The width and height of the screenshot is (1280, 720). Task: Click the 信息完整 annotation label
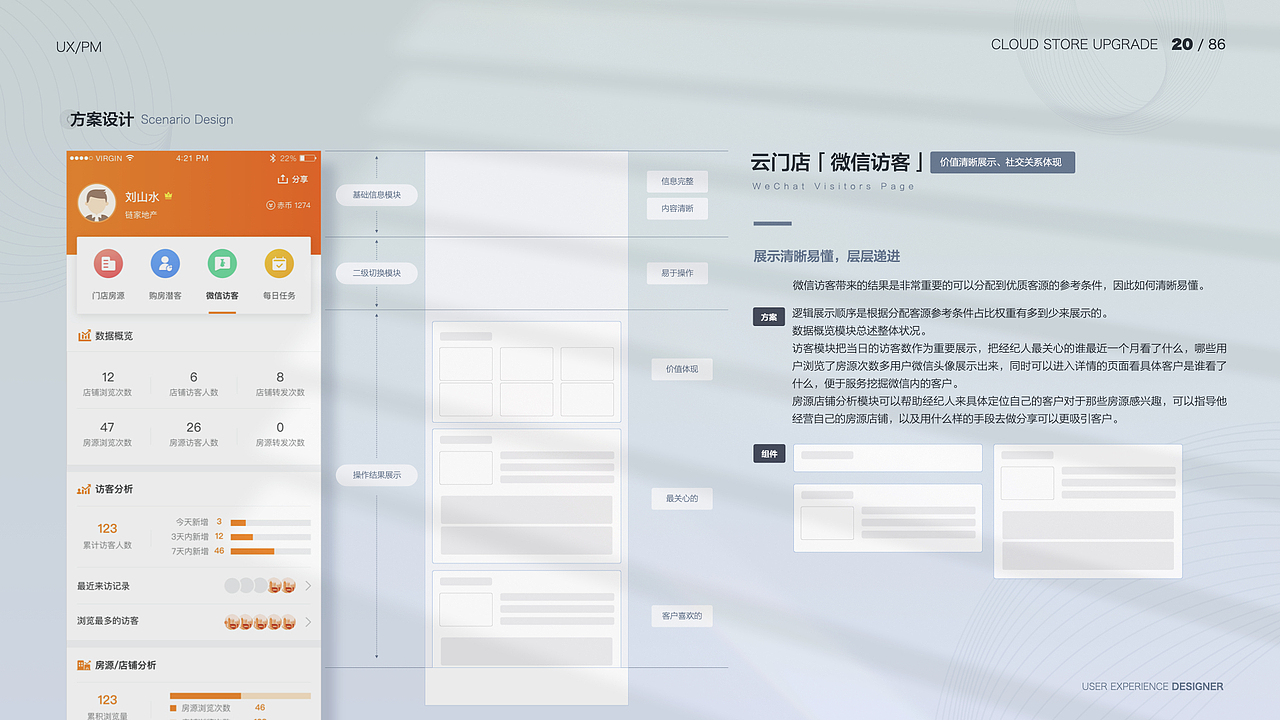pyautogui.click(x=677, y=181)
